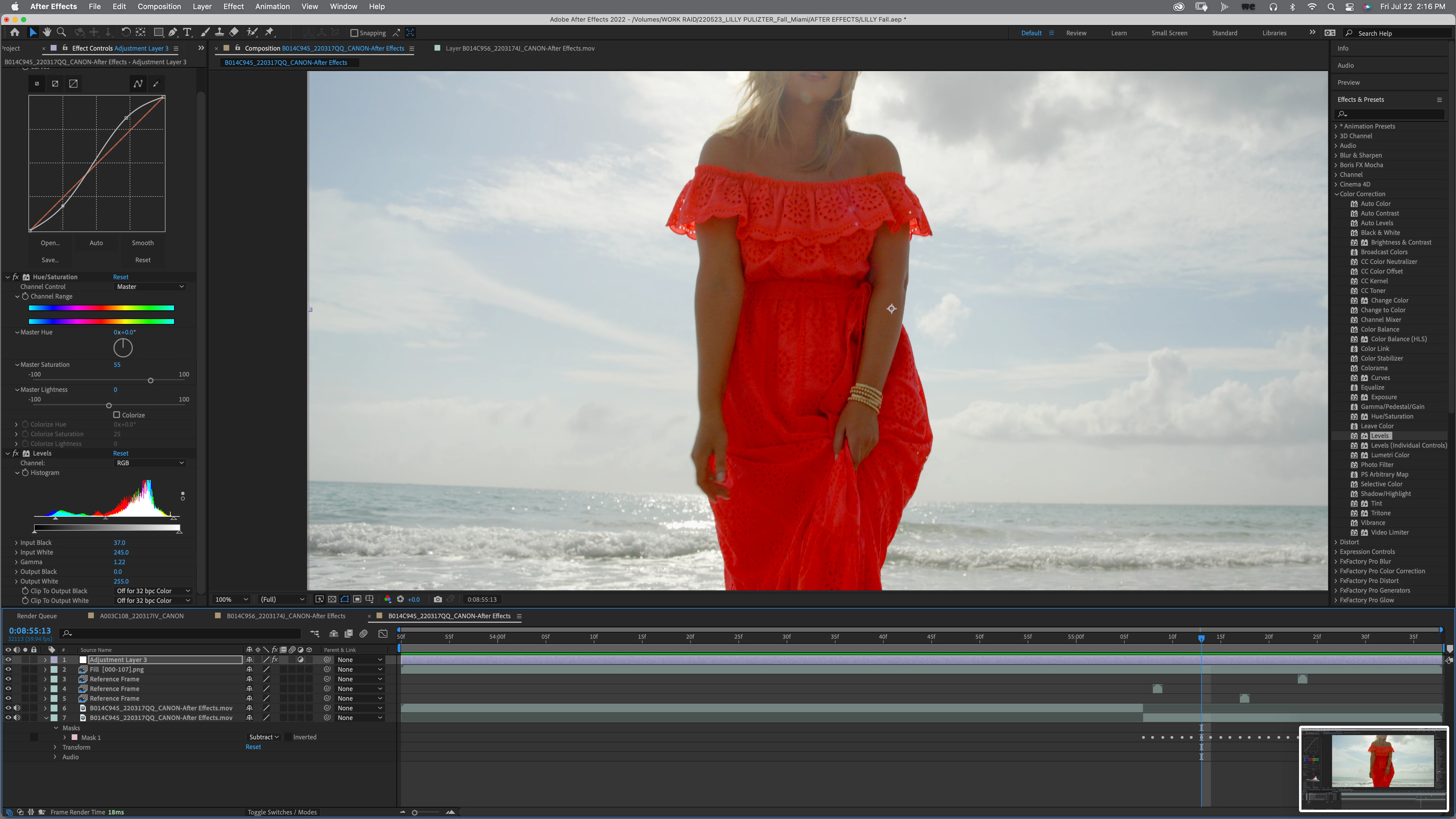Select the Zoom tool in toolbar
Screen dimensions: 1456x819
tap(62, 32)
